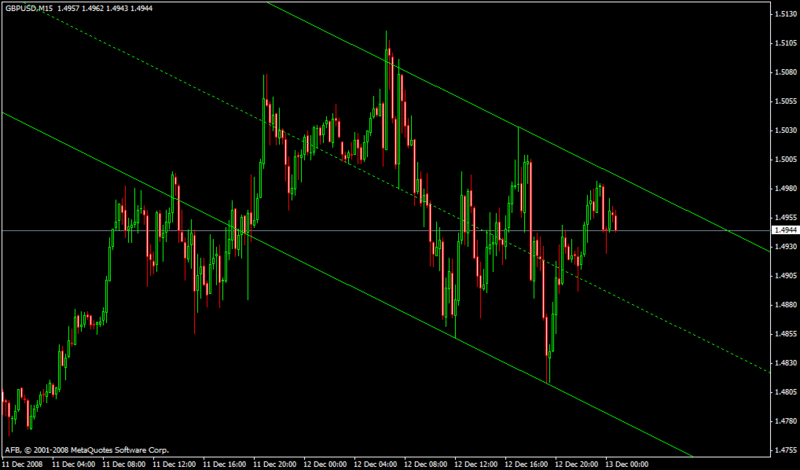Click the last red candlestick on the chart
The height and width of the screenshot is (470, 800).
pyautogui.click(x=616, y=222)
